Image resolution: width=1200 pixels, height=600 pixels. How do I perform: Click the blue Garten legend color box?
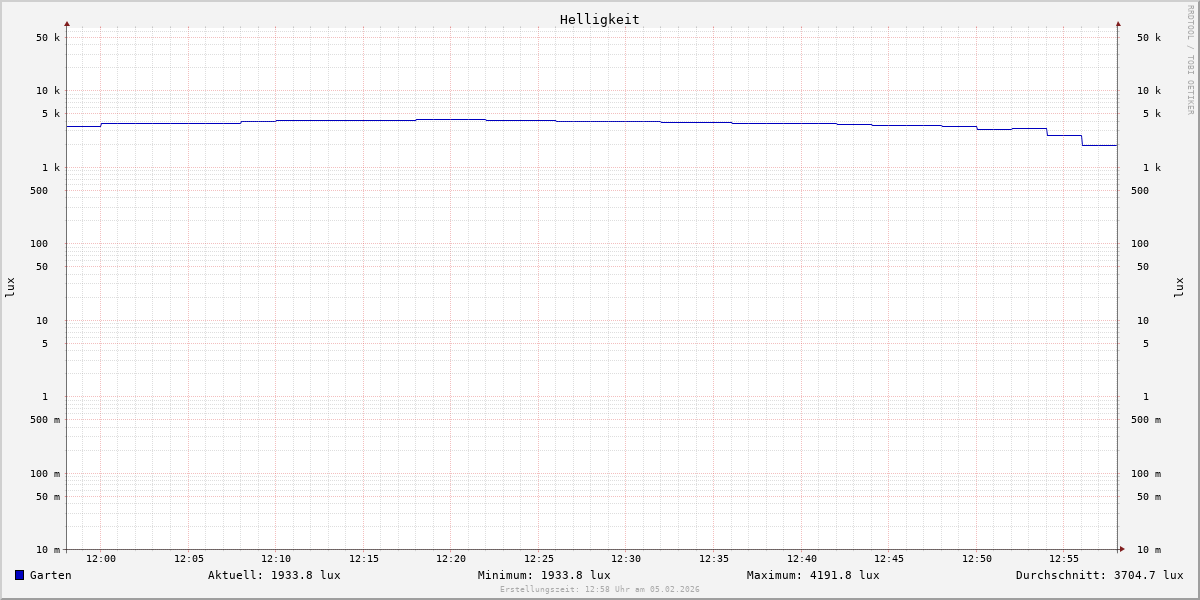[19, 575]
